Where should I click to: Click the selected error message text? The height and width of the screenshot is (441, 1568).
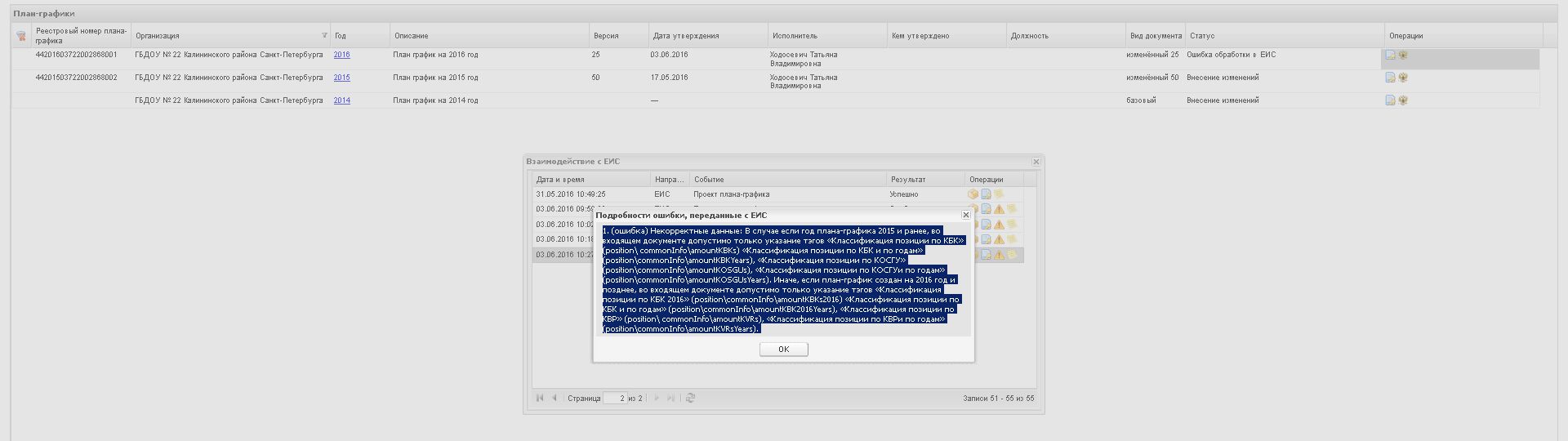point(783,280)
